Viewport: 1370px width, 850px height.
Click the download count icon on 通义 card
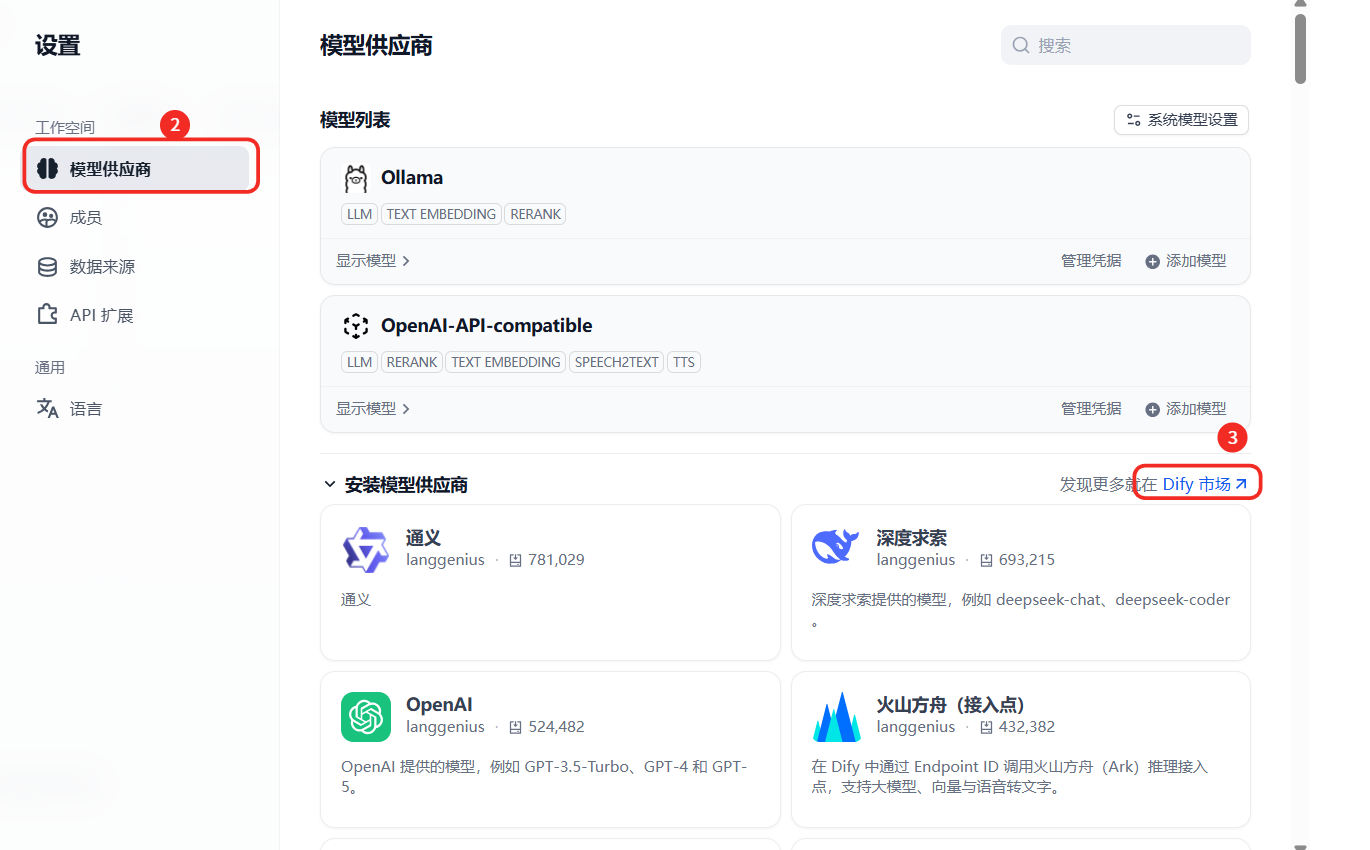516,560
